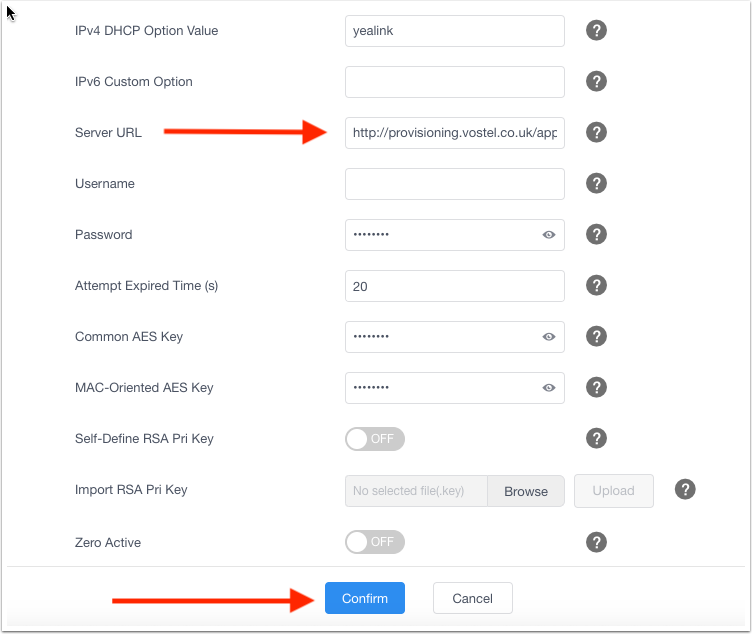Screen dimensions: 752x634
Task: Open help for Common AES Key
Action: point(596,336)
